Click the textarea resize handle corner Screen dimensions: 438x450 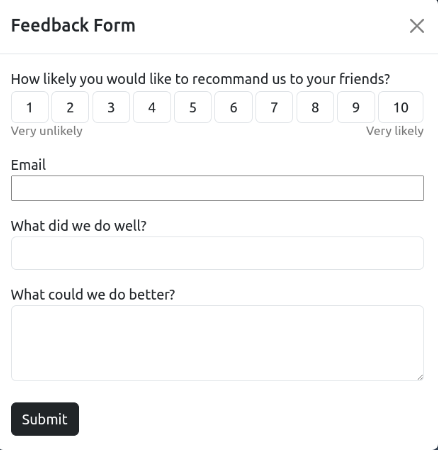point(420,377)
